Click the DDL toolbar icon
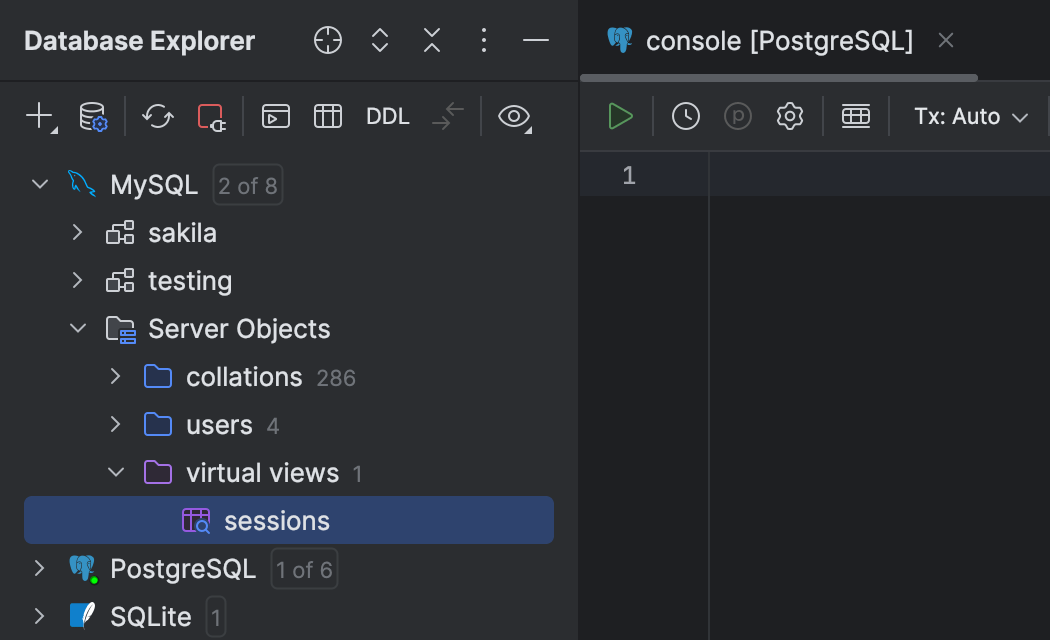The image size is (1050, 640). pos(388,116)
